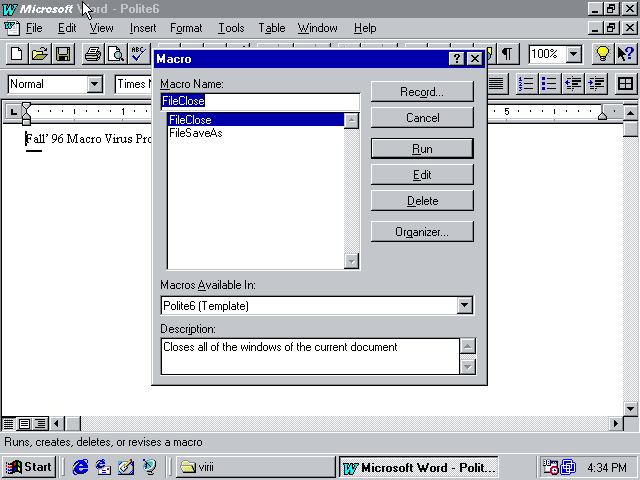Expand the Zoom 100% dropdown
Image resolution: width=640 pixels, height=480 pixels.
coord(573,54)
